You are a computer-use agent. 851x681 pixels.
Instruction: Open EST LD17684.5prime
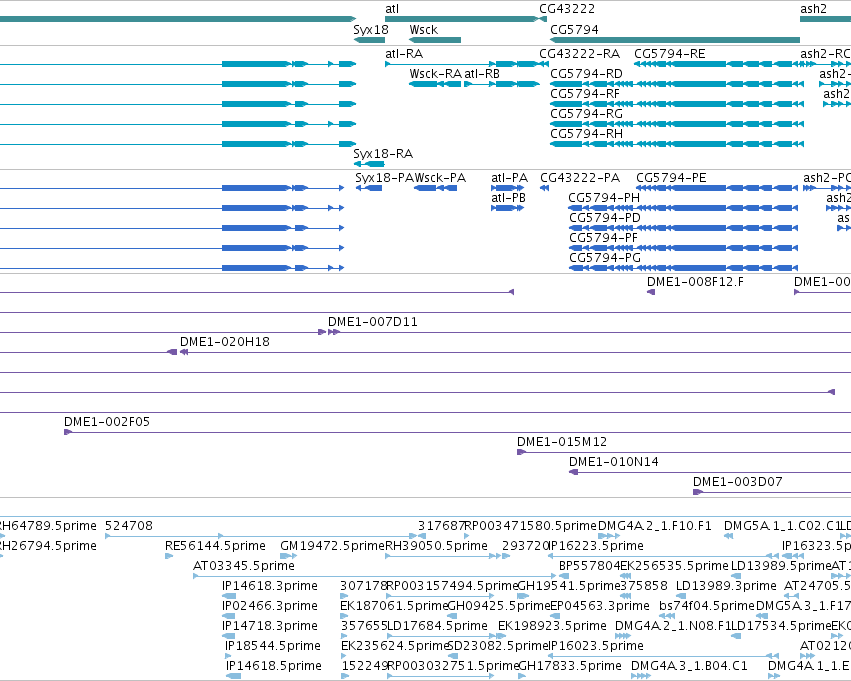(437, 627)
